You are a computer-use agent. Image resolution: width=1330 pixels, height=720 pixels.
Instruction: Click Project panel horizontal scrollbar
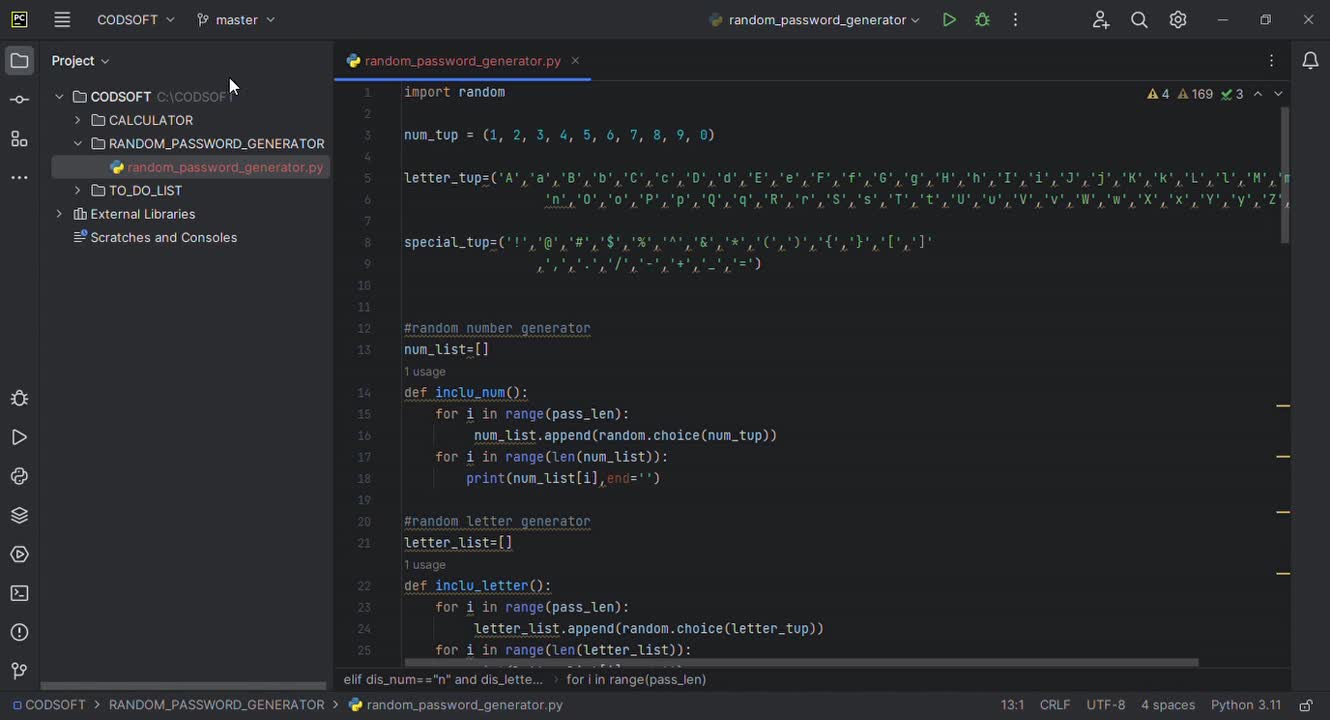click(184, 686)
